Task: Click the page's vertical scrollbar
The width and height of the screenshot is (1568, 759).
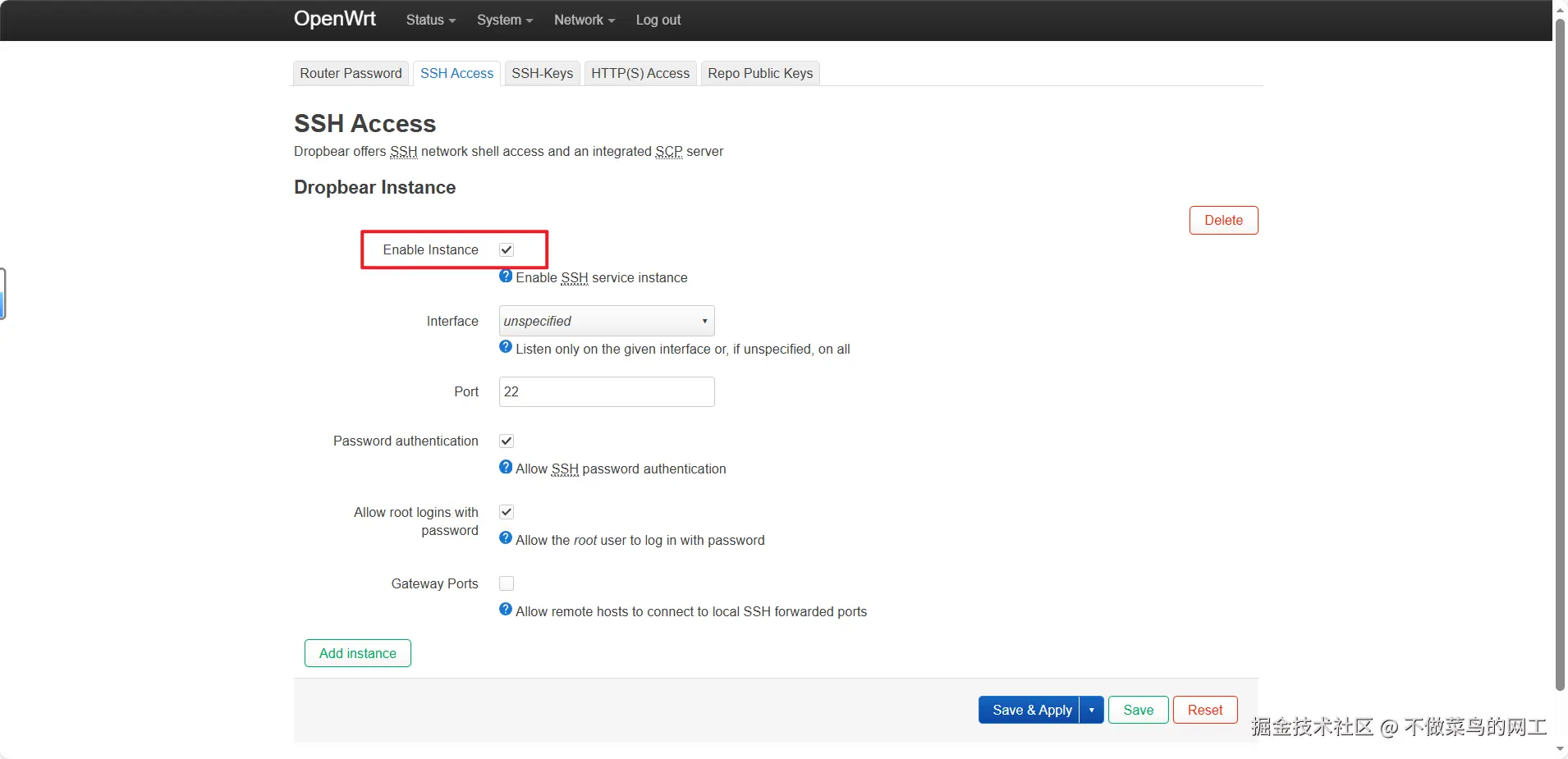Action: [1560, 353]
